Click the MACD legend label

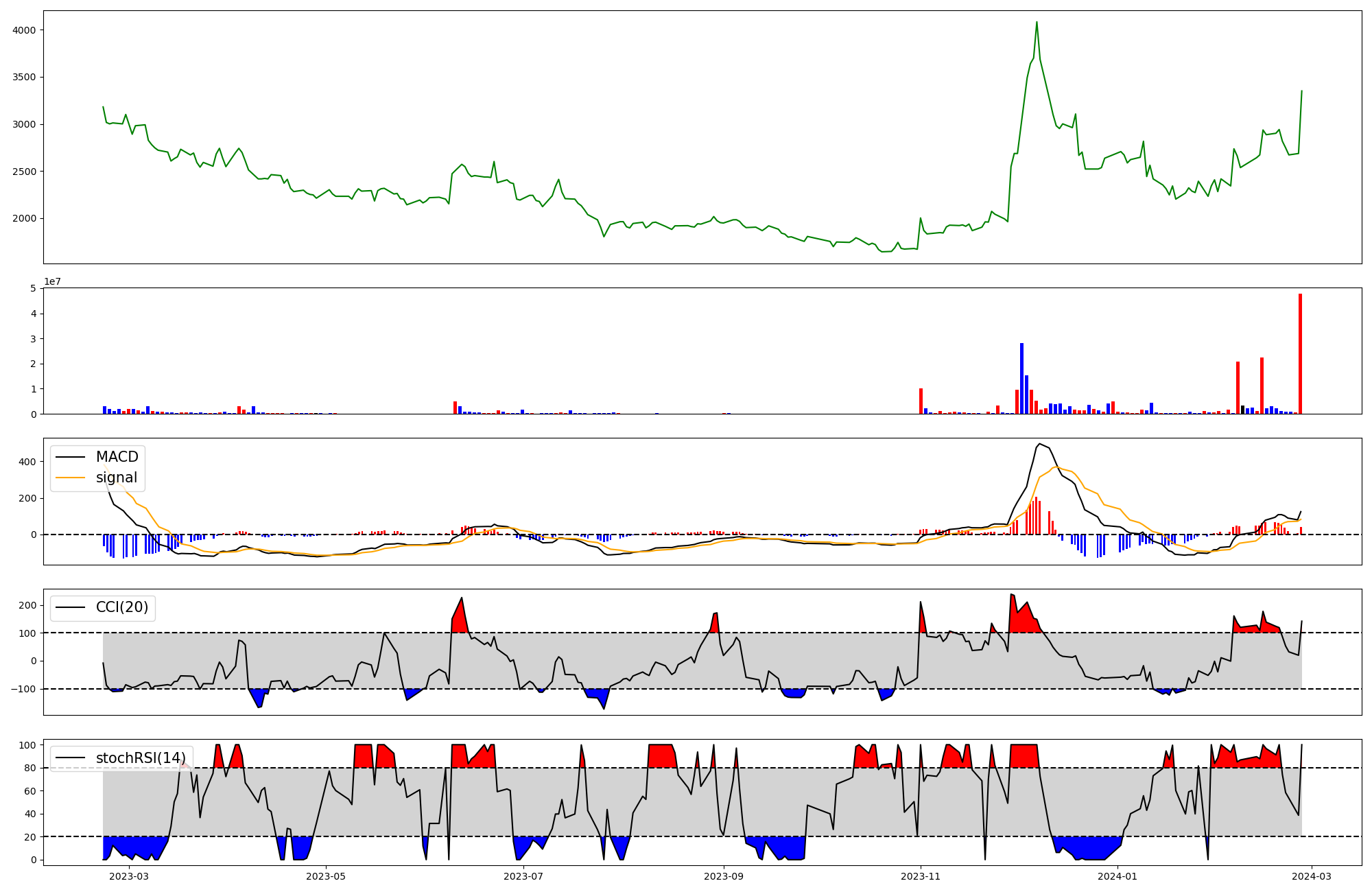point(117,457)
